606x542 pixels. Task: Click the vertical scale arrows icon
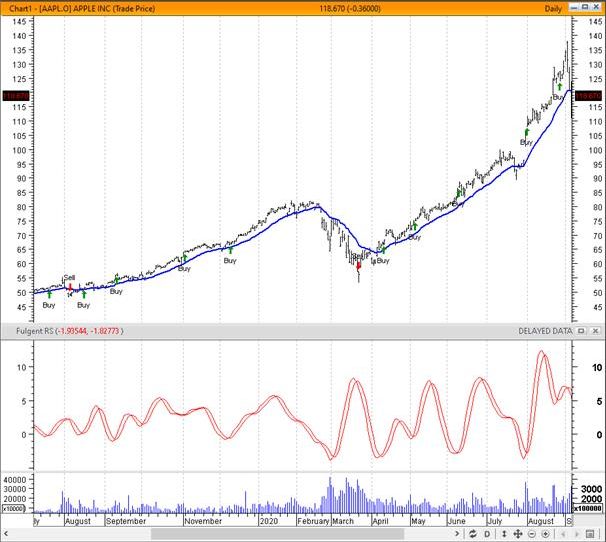pyautogui.click(x=504, y=534)
